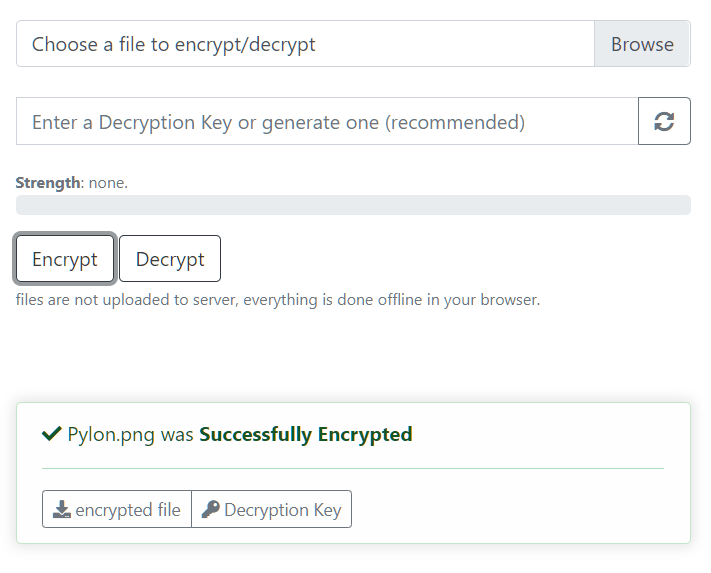Click the download icon beside encrypted file
Viewport: 711px width, 573px height.
click(x=62, y=510)
